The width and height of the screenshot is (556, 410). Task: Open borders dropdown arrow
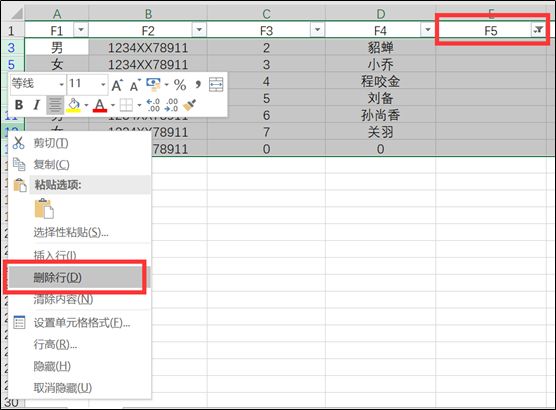tap(139, 105)
